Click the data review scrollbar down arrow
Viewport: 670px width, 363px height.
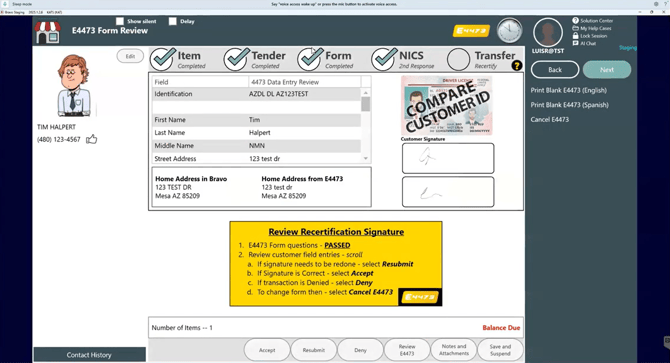coord(366,158)
